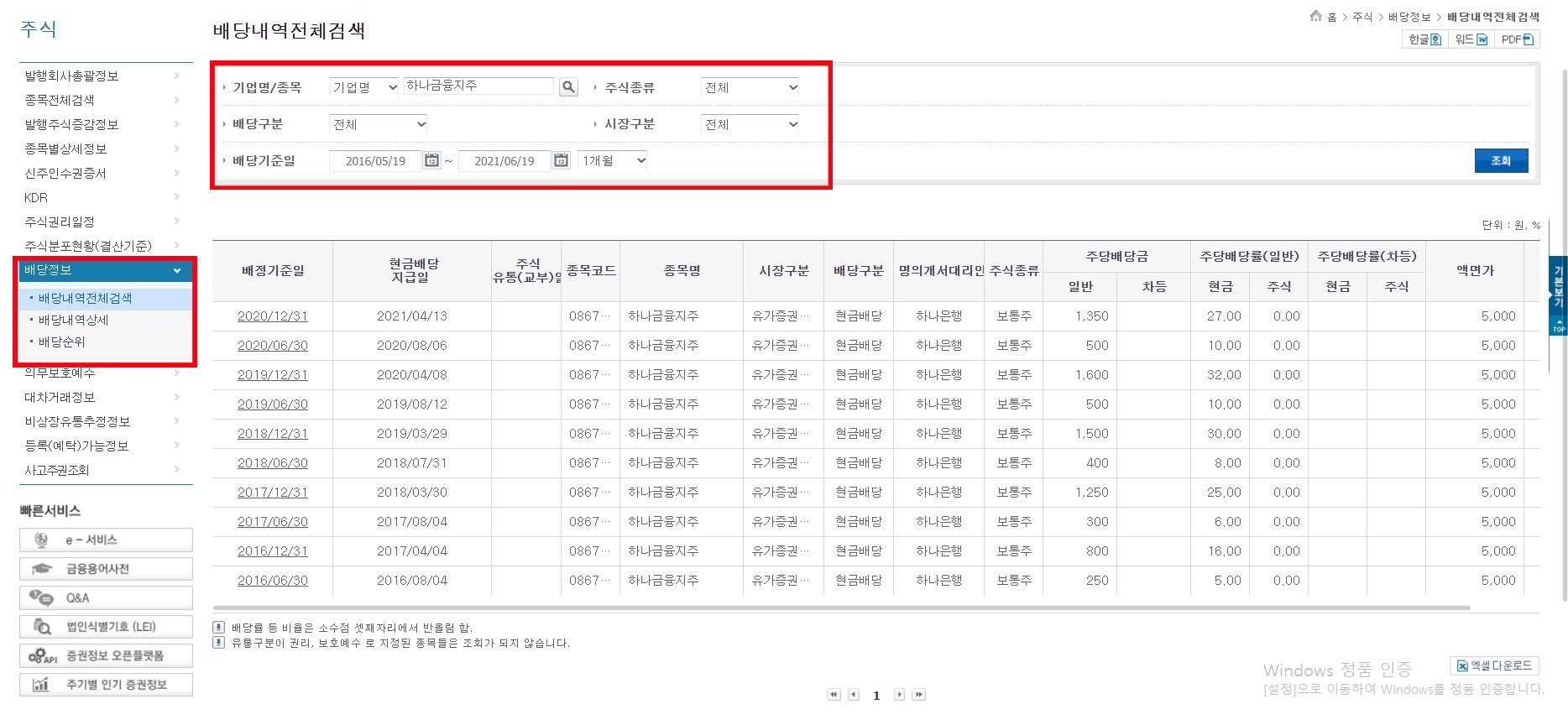Go to first page of results
The image size is (1568, 725).
point(834,695)
